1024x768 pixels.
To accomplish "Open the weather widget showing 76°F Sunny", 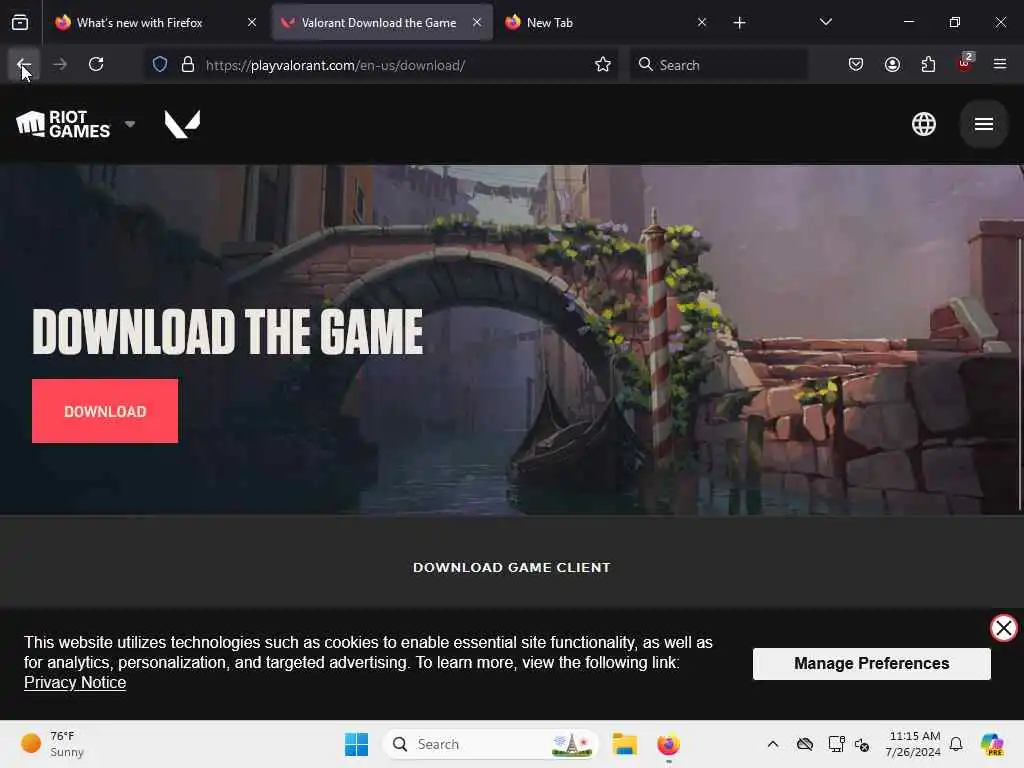I will pyautogui.click(x=52, y=744).
